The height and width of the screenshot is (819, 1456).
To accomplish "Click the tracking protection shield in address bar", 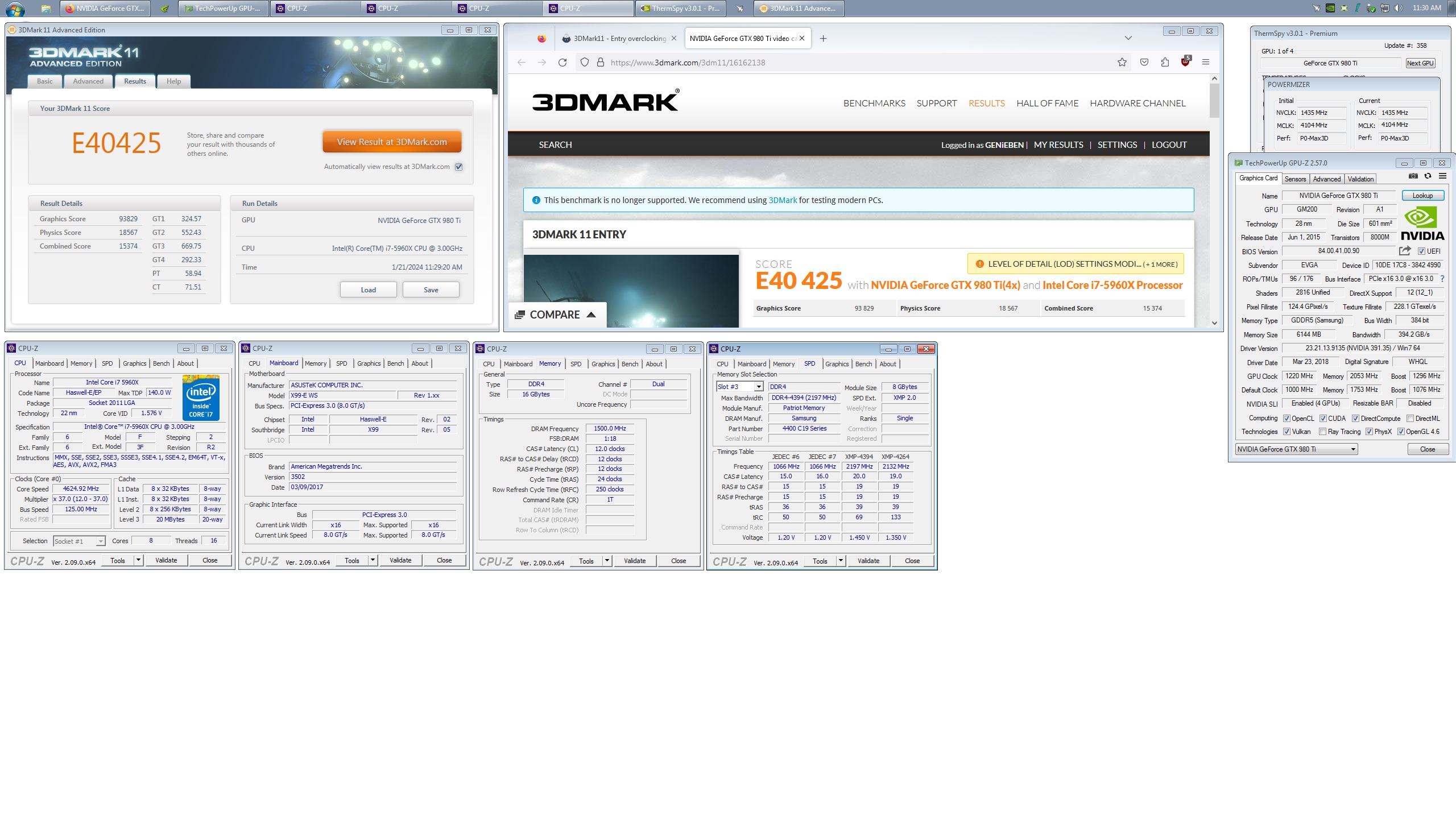I will coord(584,63).
